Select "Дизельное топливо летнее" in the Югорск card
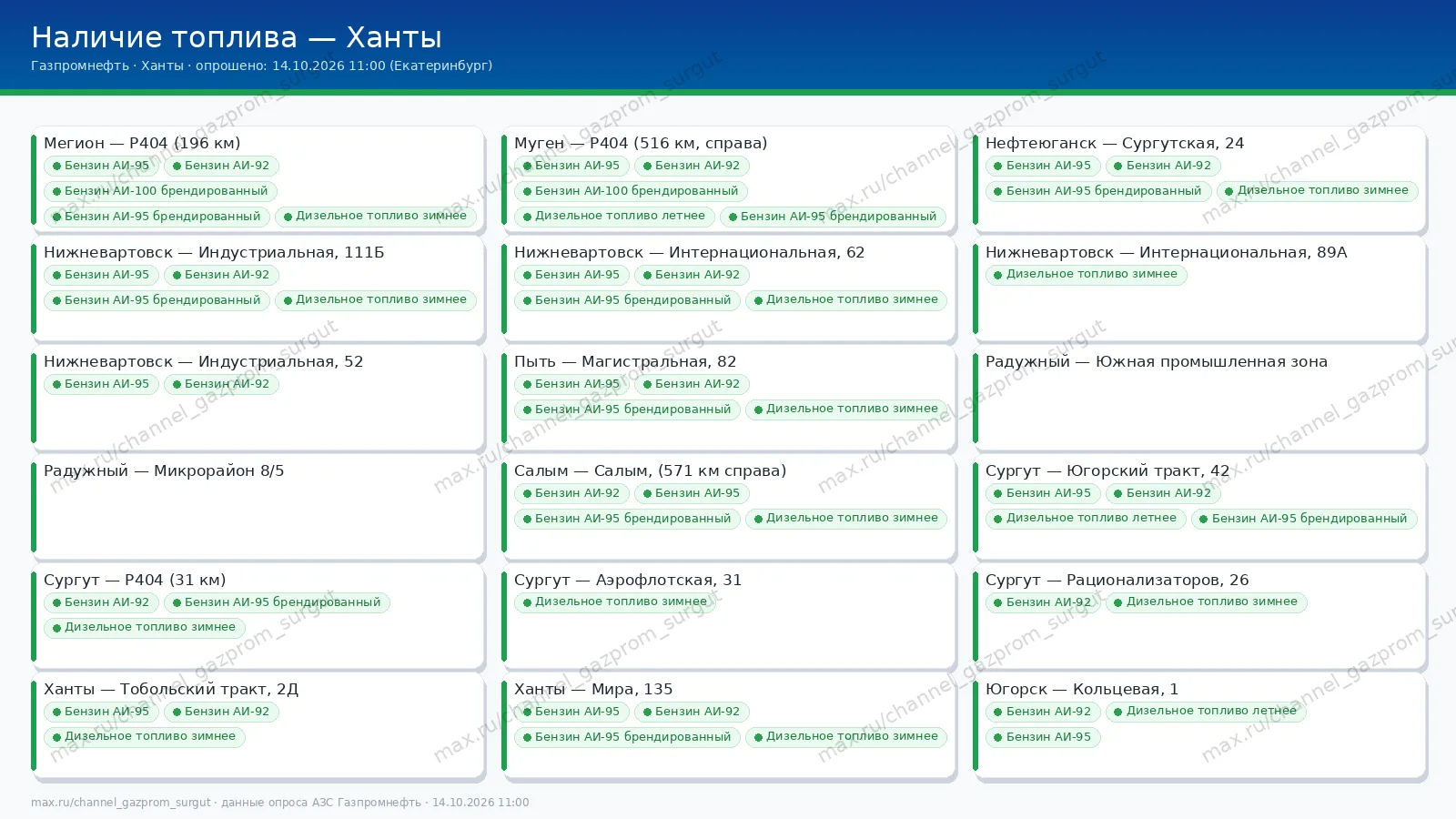The width and height of the screenshot is (1456, 819). coord(1206,712)
